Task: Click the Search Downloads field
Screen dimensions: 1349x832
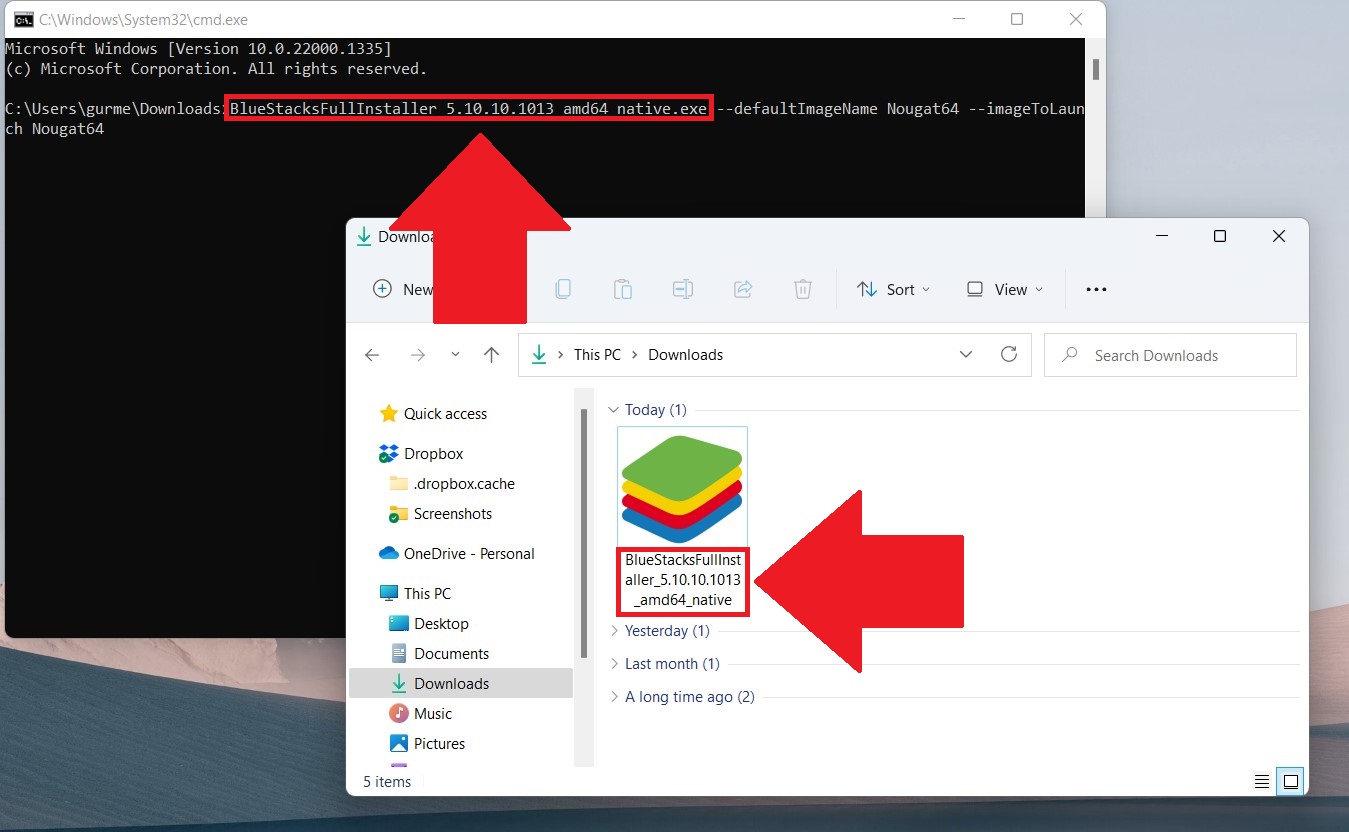Action: click(1168, 354)
